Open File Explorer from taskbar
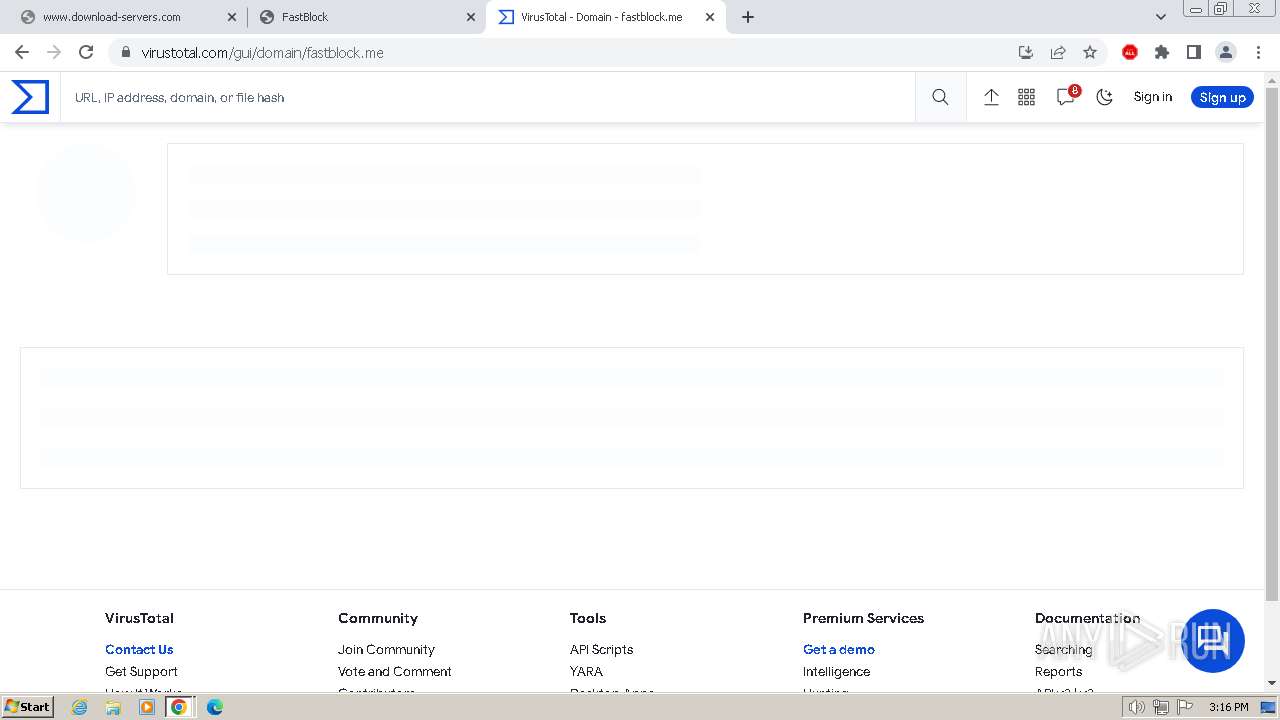The image size is (1280, 720). 113,707
